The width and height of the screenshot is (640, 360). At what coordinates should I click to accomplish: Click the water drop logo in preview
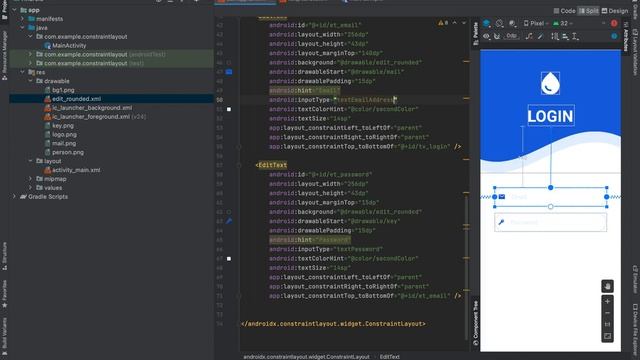(x=550, y=83)
